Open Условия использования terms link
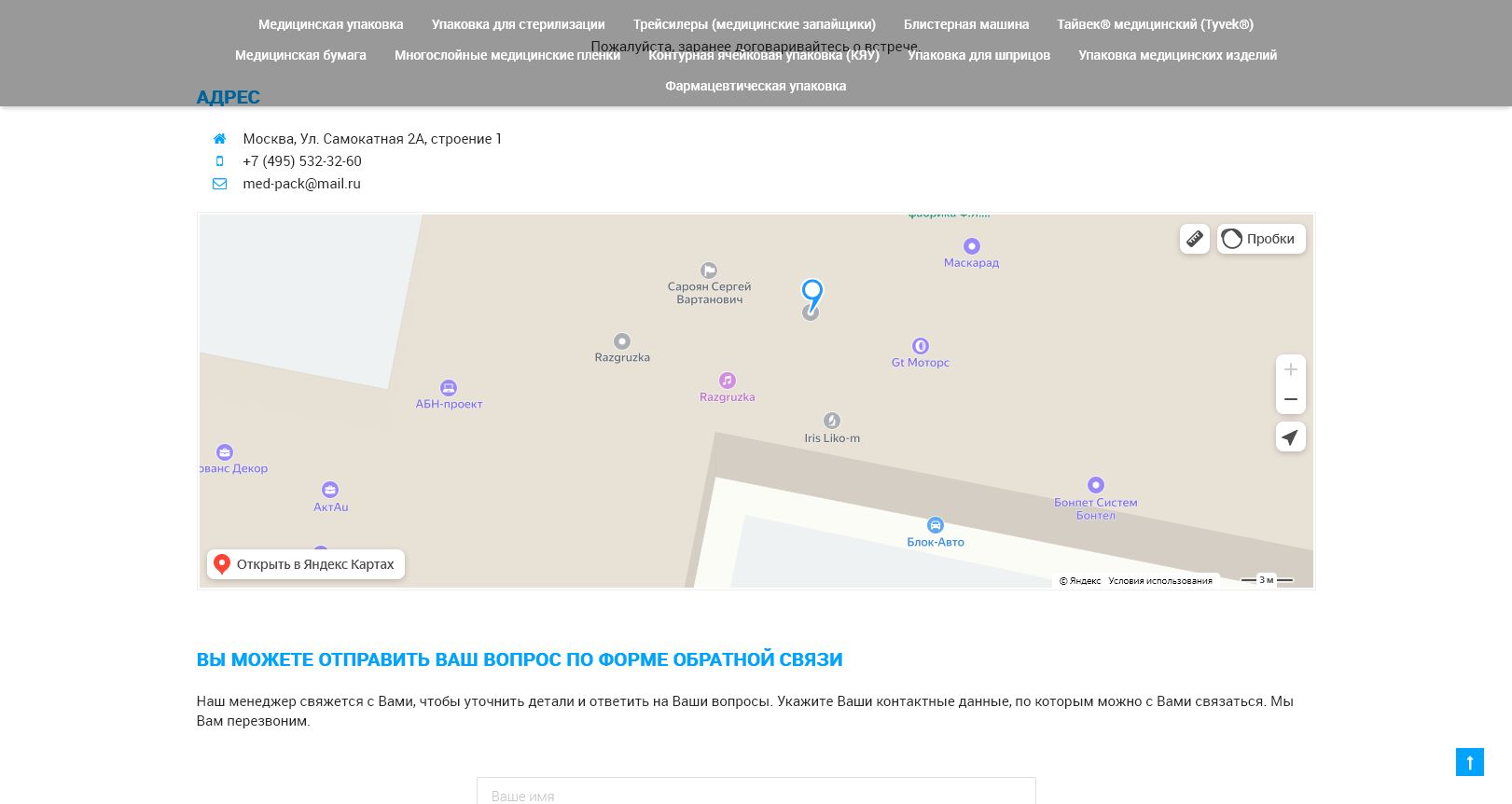Viewport: 1512px width, 804px height. point(1160,581)
